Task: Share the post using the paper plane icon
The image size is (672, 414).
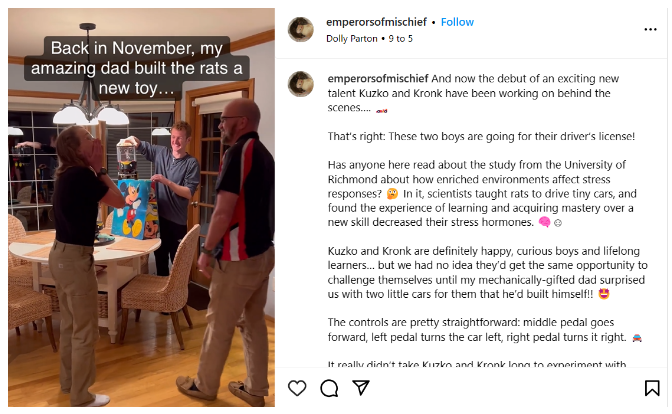Action: click(361, 387)
